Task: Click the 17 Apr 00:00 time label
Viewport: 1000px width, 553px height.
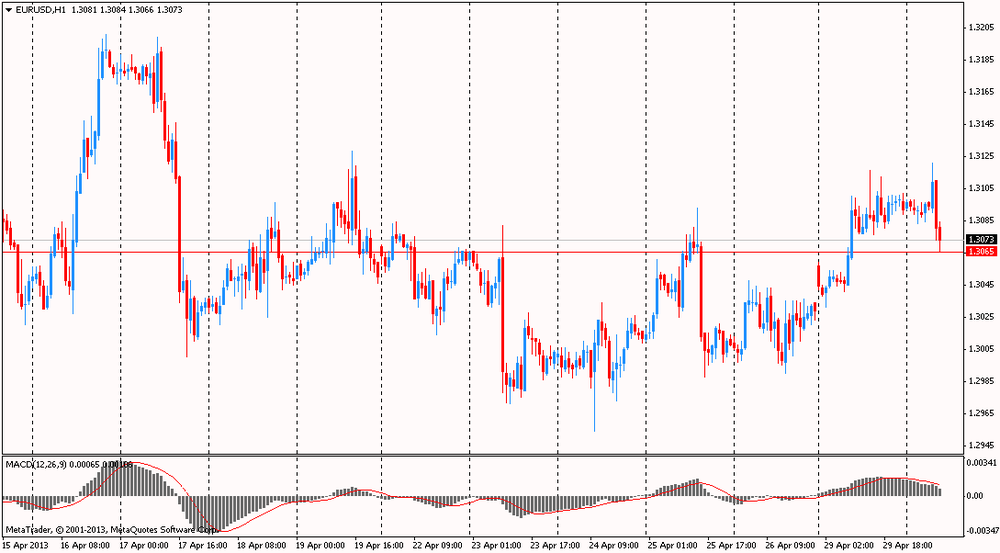Action: tap(144, 545)
